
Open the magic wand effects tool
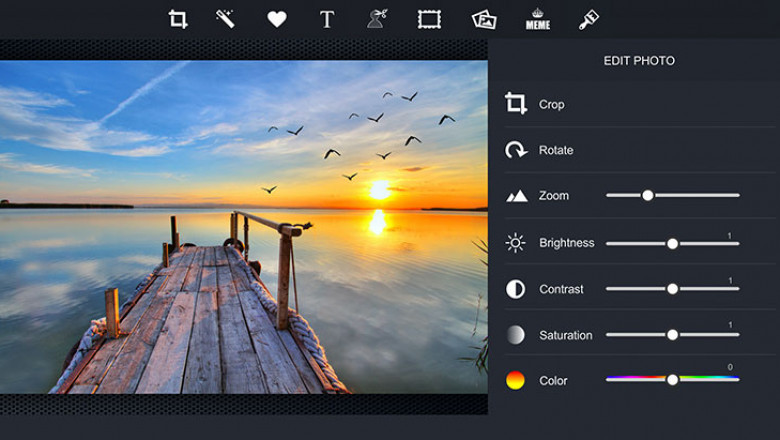coord(225,19)
